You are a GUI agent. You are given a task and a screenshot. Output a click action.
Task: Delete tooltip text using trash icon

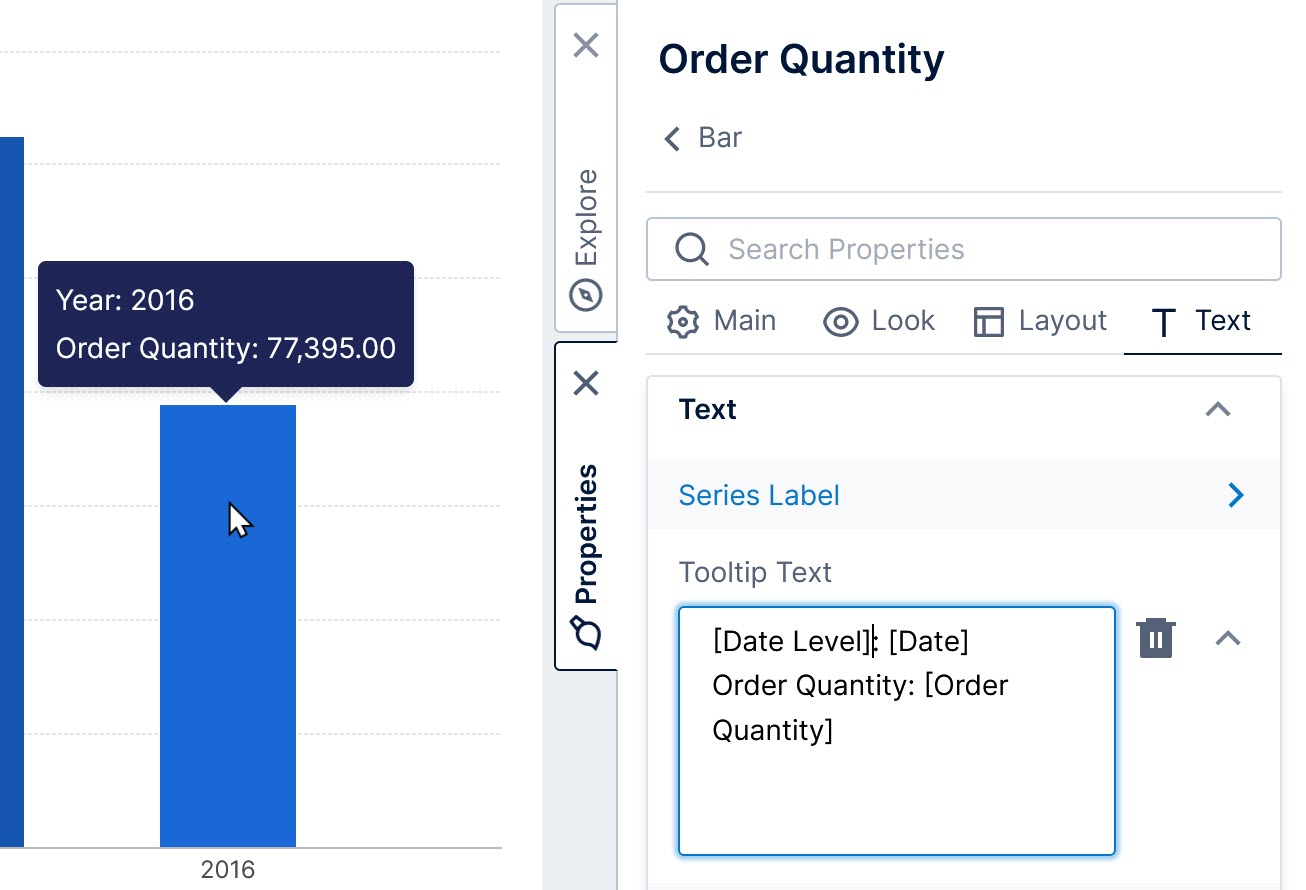click(x=1156, y=638)
